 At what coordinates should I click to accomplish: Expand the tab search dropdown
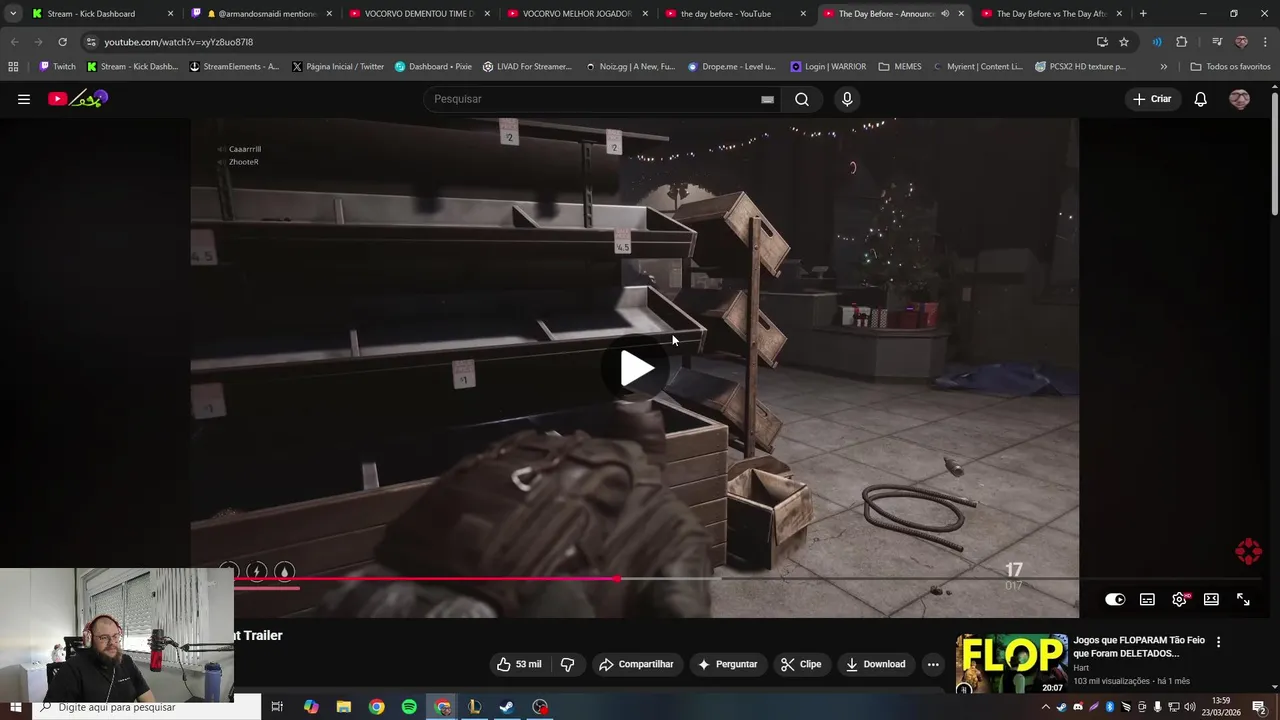(12, 14)
